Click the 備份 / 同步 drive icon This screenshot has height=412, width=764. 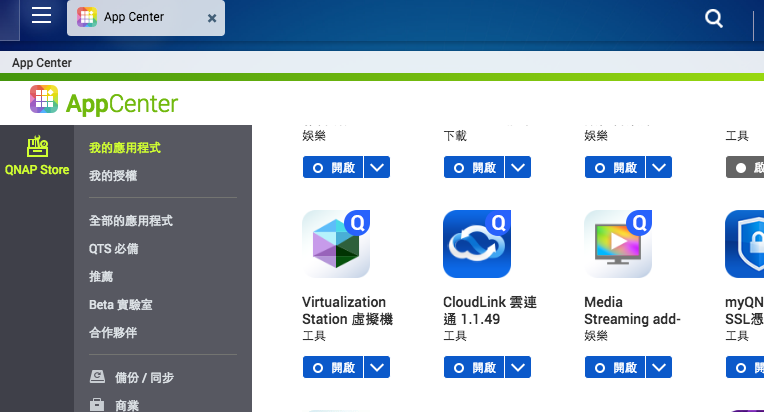pyautogui.click(x=97, y=376)
